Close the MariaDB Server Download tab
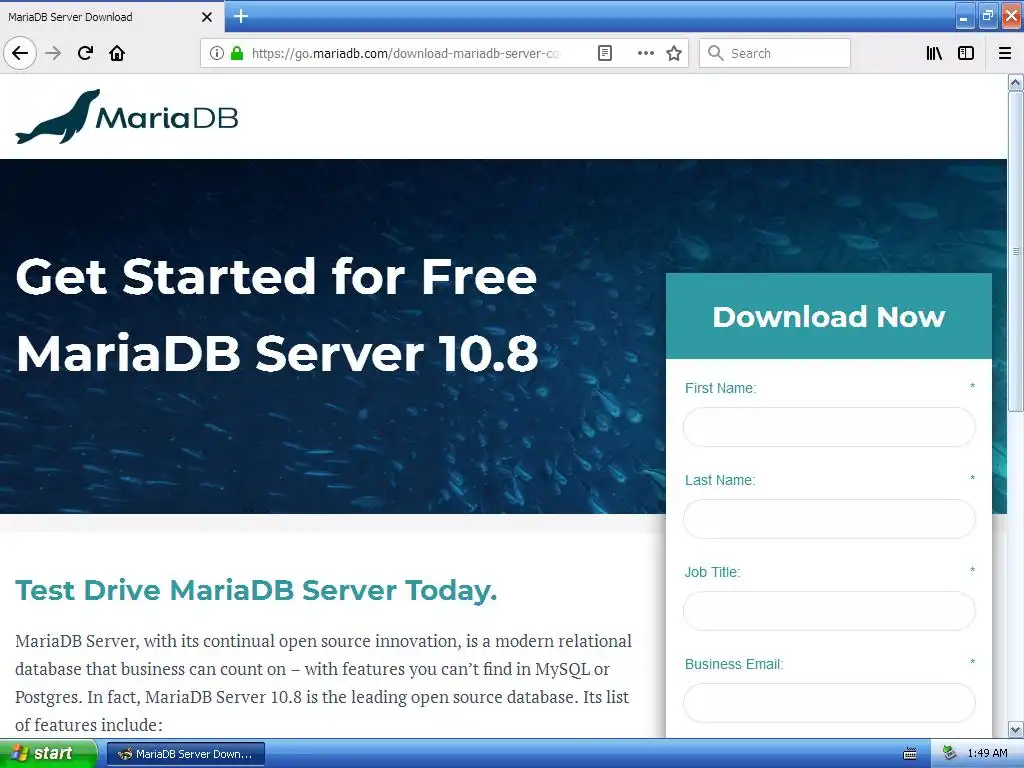The width and height of the screenshot is (1024, 768). tap(206, 17)
